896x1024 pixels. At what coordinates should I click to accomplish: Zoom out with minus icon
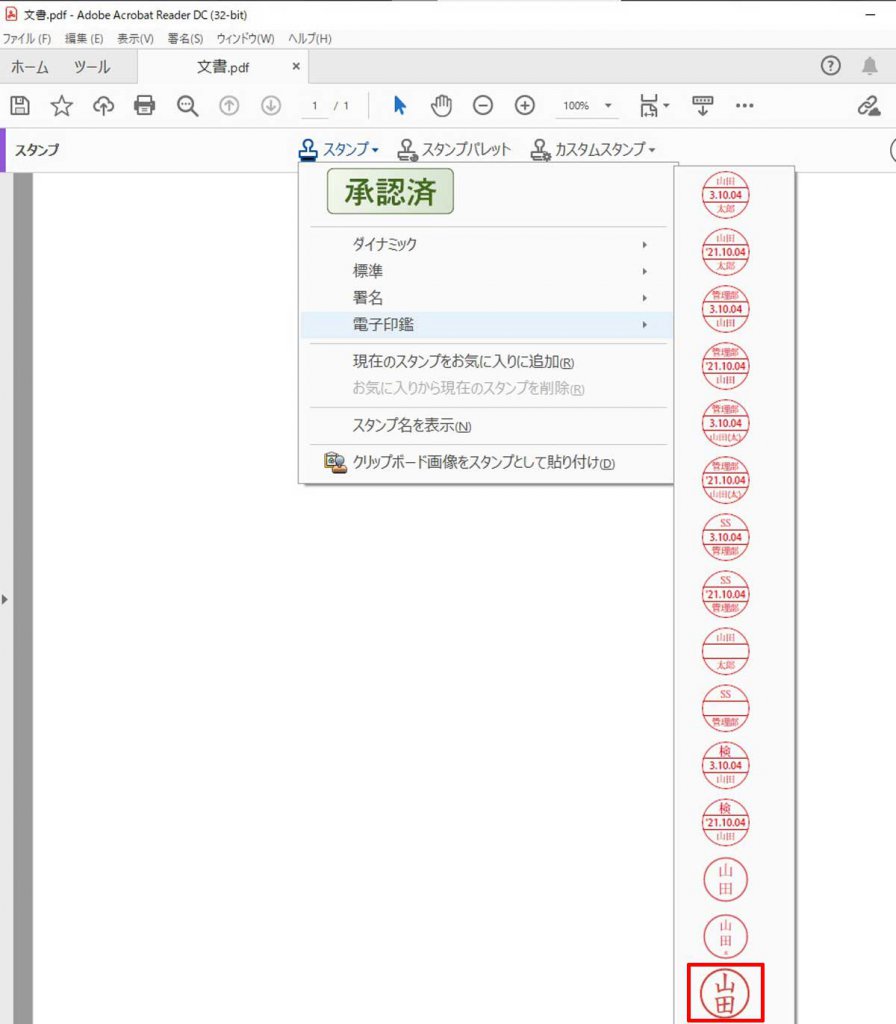tap(483, 105)
